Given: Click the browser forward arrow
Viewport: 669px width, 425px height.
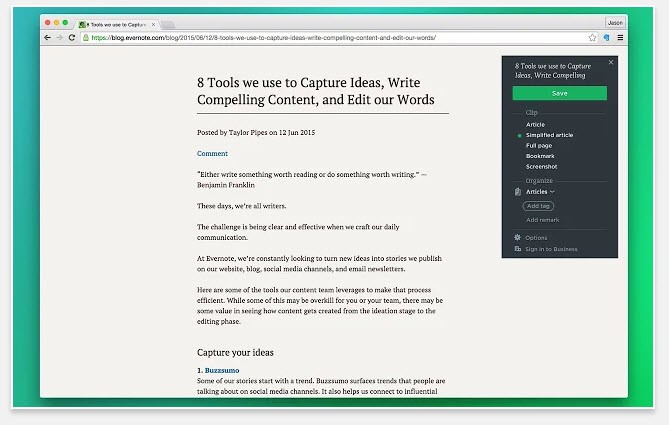Looking at the screenshot, I should coord(60,38).
